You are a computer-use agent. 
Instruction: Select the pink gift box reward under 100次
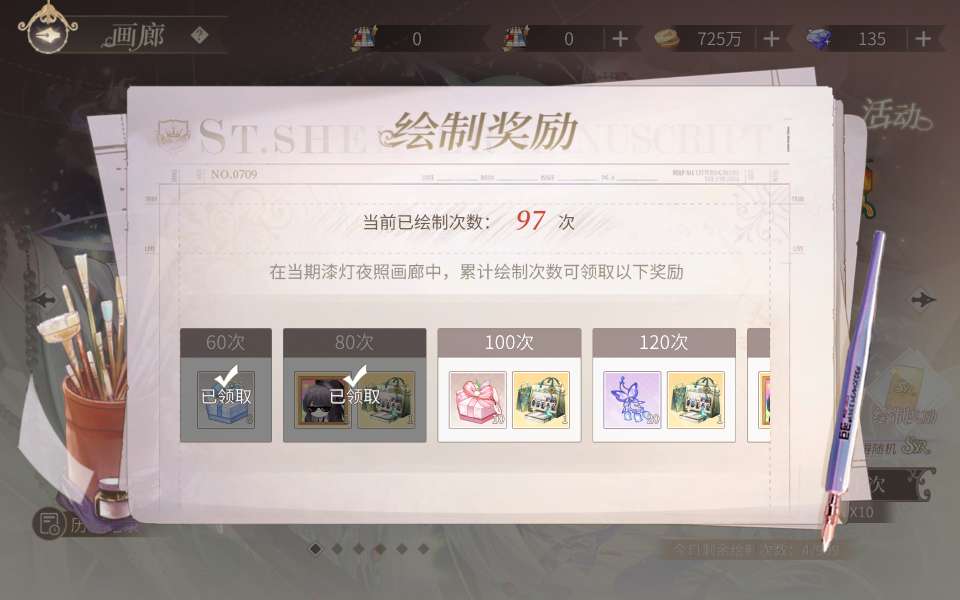tap(478, 400)
